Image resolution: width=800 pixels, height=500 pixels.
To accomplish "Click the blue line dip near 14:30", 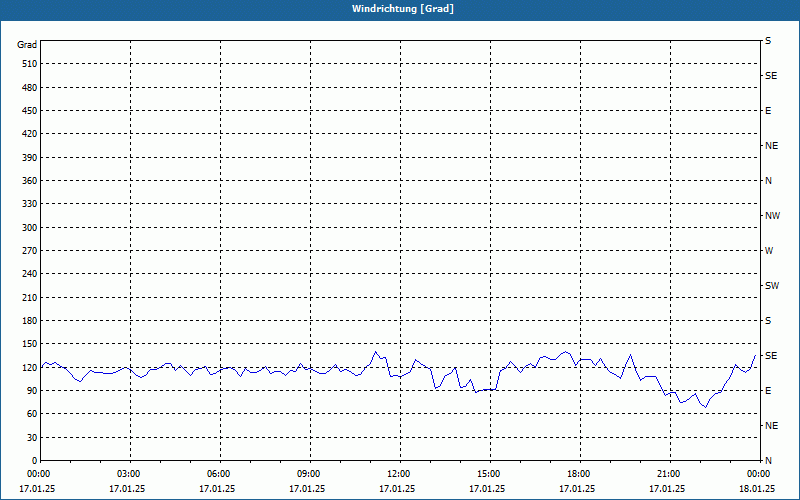I will pyautogui.click(x=476, y=392).
